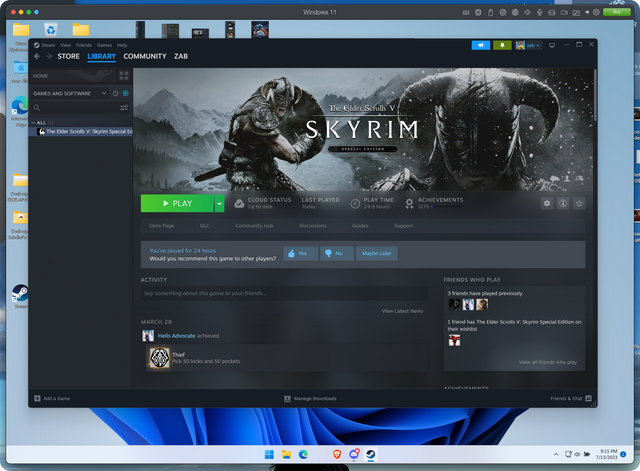The image size is (640, 471).
Task: Click Yes to recommend the game
Action: tap(297, 254)
